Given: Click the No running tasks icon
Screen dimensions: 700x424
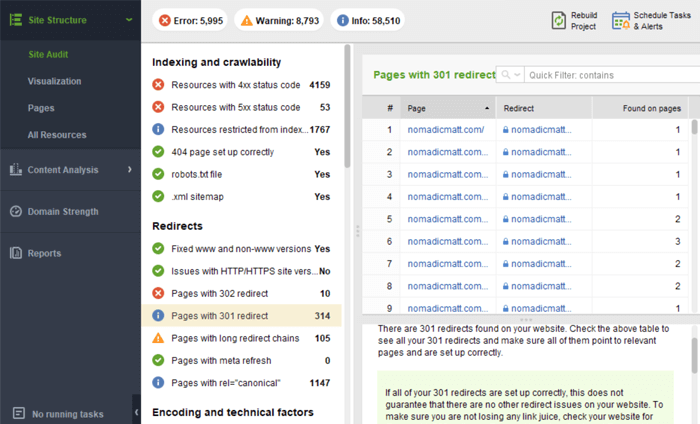Looking at the screenshot, I should tap(19, 413).
